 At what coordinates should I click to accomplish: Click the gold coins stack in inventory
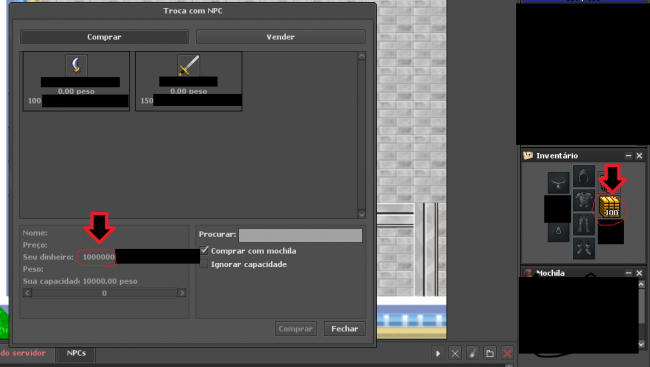pos(610,207)
